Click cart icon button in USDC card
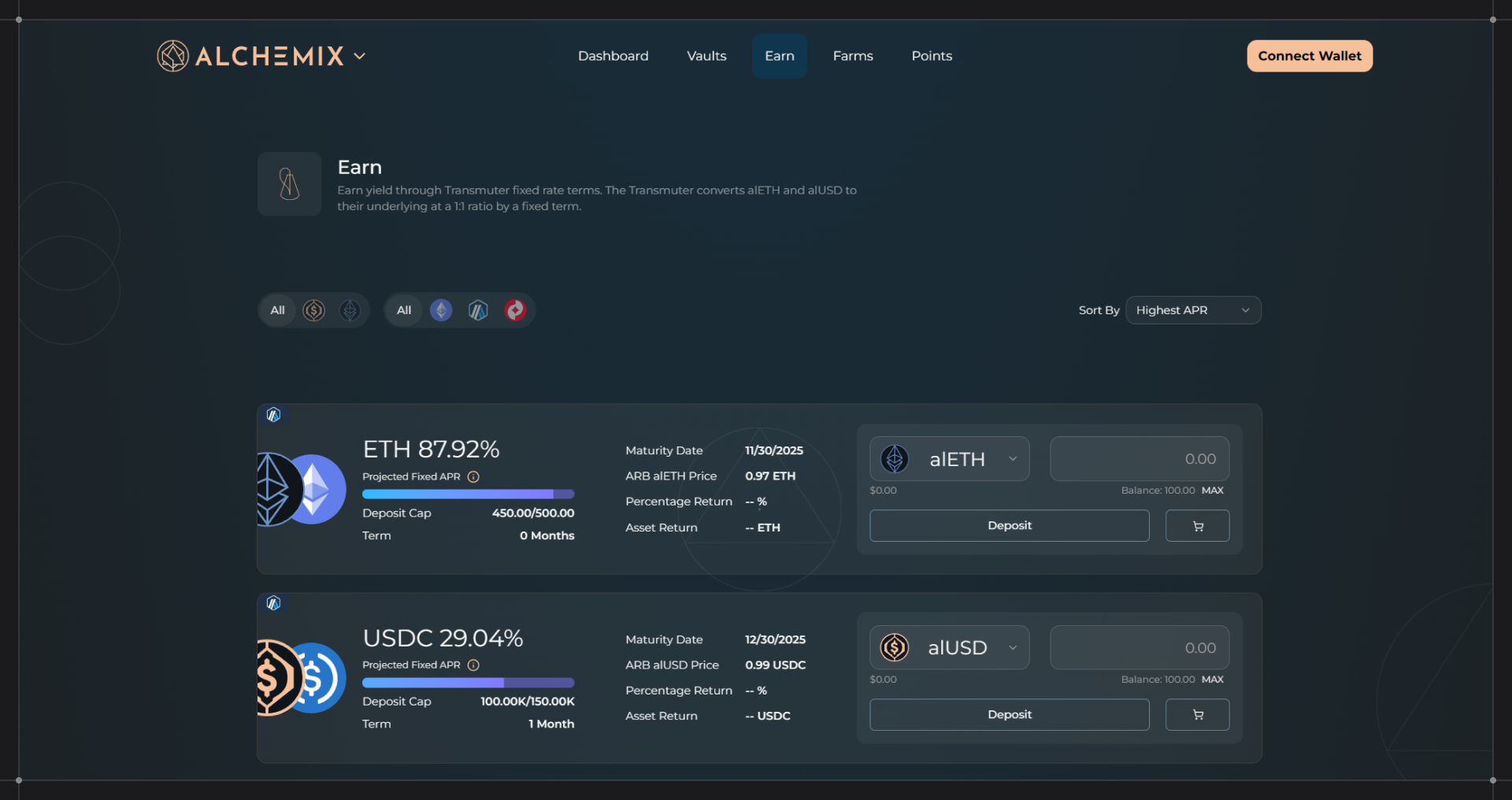 tap(1197, 715)
